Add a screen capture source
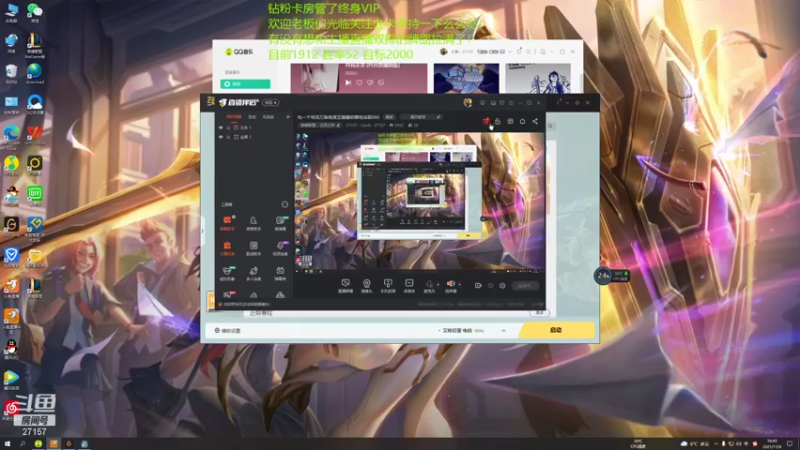 coord(345,285)
